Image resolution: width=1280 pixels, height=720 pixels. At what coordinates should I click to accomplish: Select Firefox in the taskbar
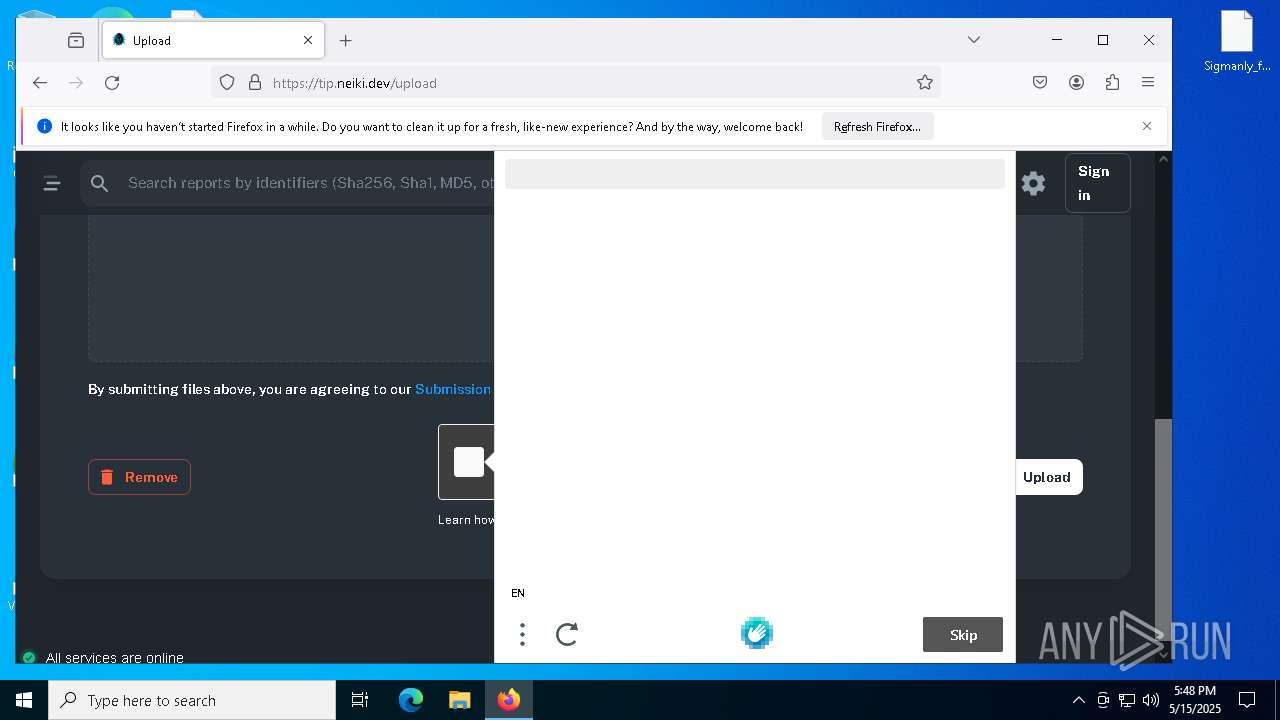pos(509,700)
